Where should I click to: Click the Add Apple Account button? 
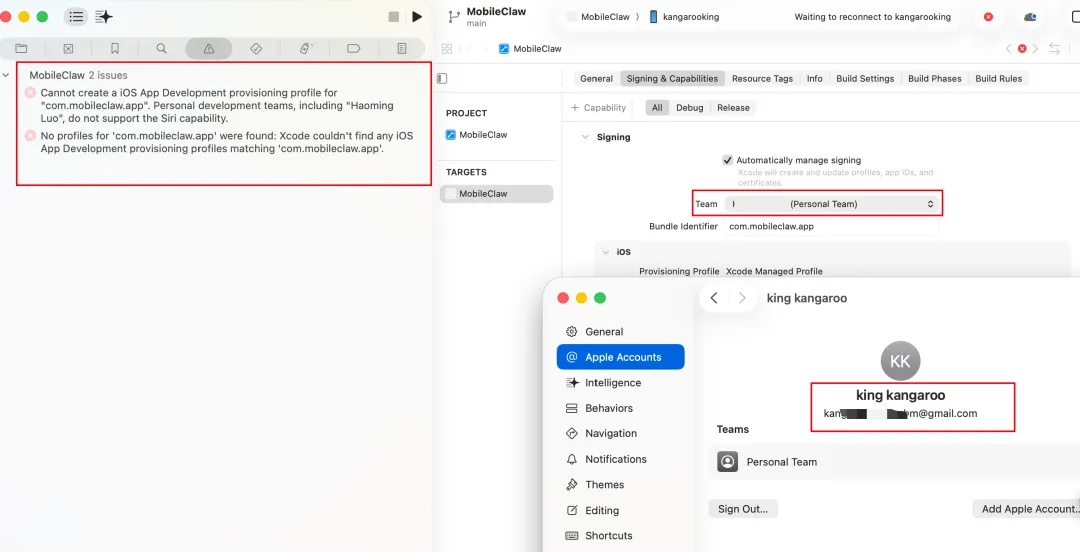pos(1026,509)
